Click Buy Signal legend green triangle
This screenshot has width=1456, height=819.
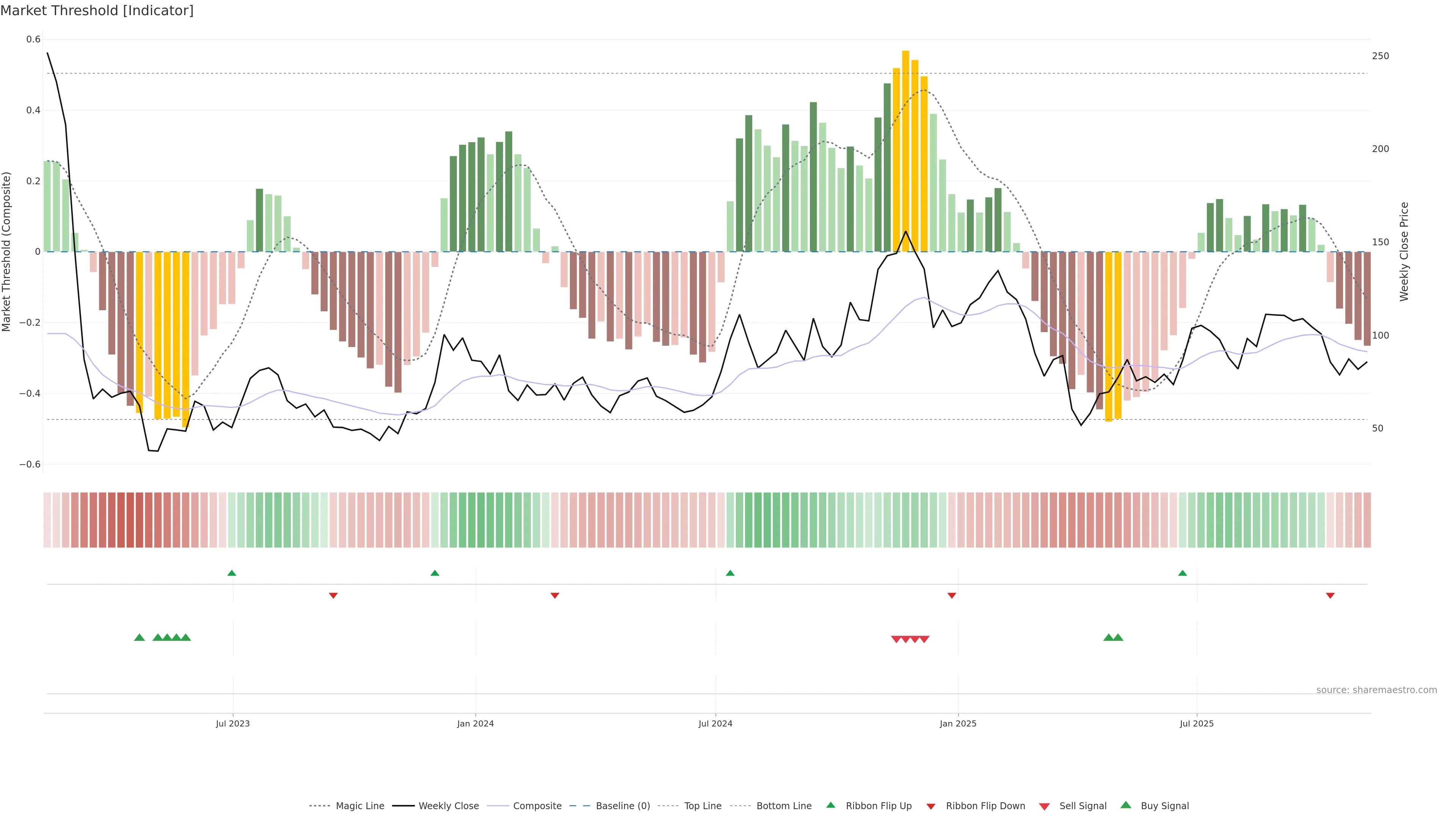coord(1126,805)
